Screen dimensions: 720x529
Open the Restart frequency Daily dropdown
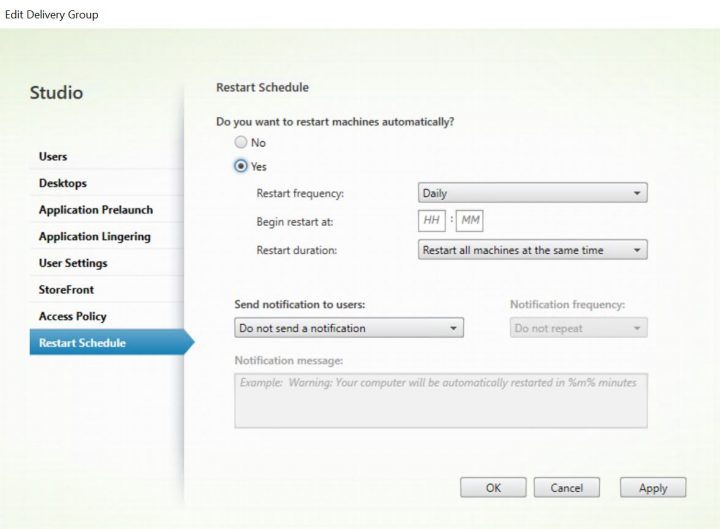532,193
